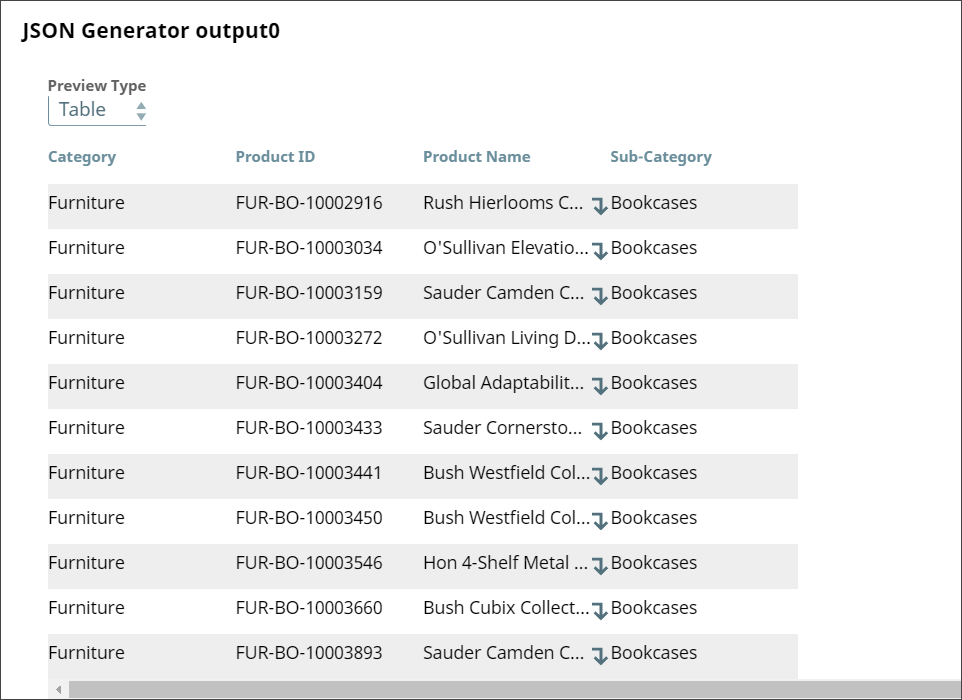The image size is (962, 700).
Task: Open nested record icon on Sauder Camden row
Action: [601, 293]
